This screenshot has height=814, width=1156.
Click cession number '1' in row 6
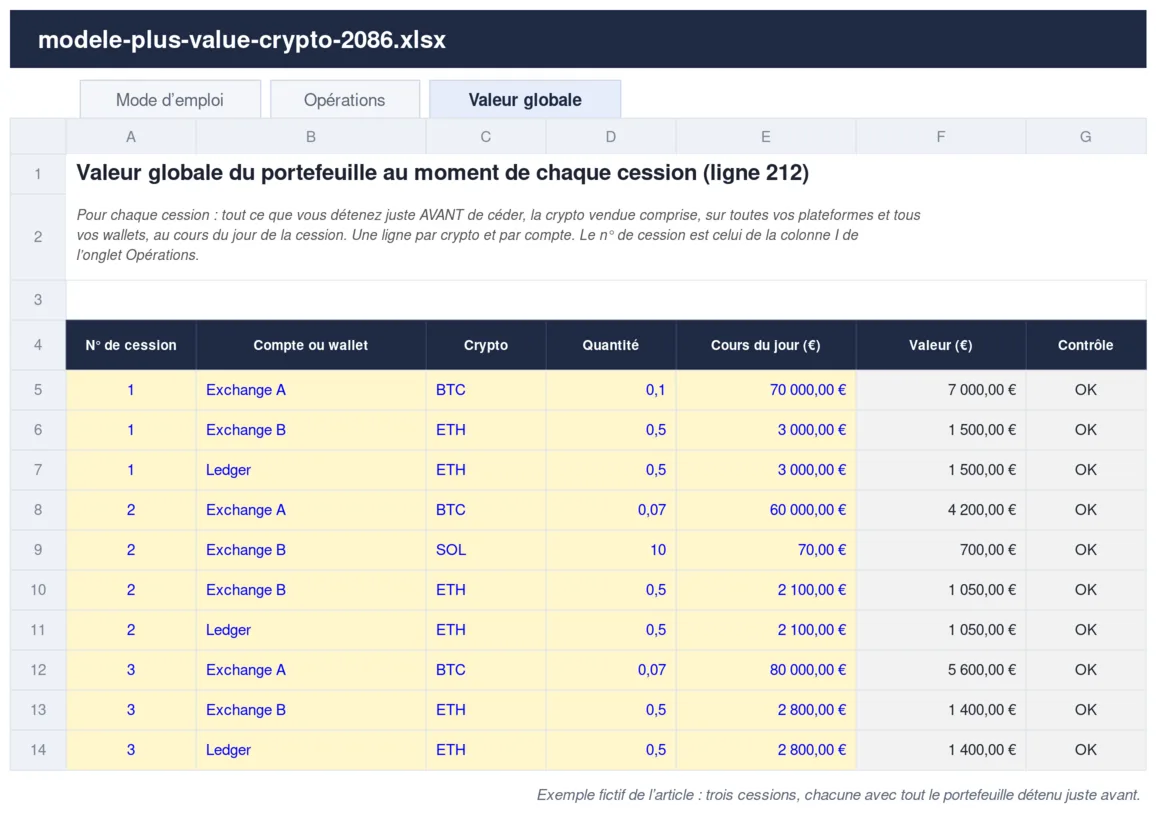(130, 430)
